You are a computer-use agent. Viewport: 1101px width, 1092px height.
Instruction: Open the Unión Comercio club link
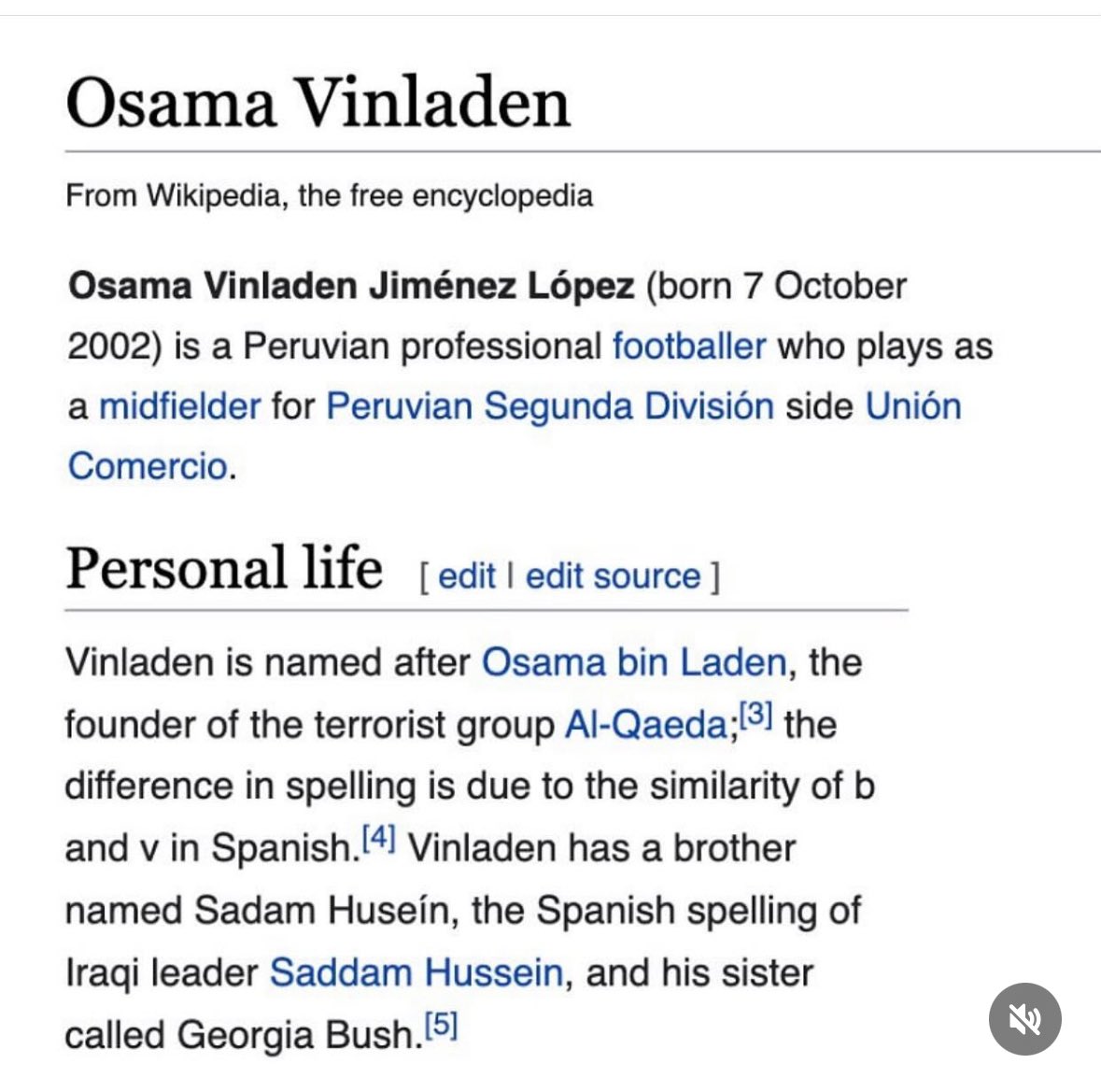(x=912, y=406)
